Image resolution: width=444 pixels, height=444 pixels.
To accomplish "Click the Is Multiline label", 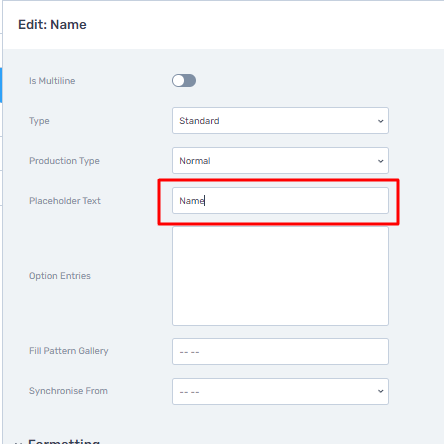I will (52, 81).
